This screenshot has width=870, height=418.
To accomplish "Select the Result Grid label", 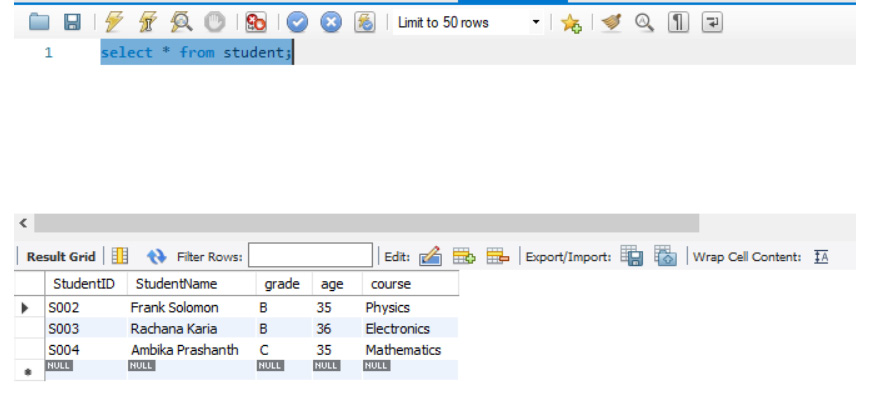I will [61, 257].
